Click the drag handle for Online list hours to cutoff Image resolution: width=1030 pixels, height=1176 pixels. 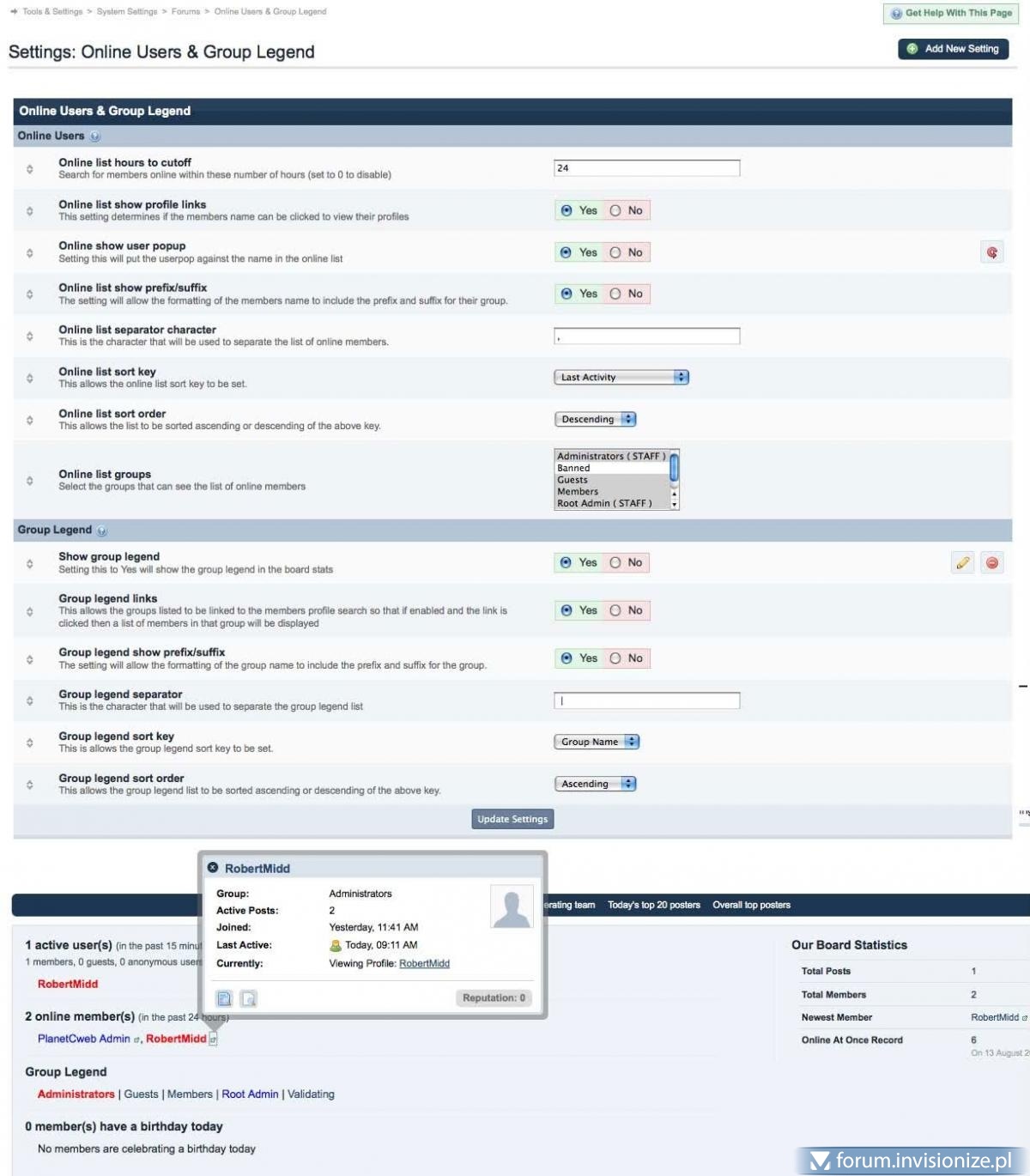point(30,169)
